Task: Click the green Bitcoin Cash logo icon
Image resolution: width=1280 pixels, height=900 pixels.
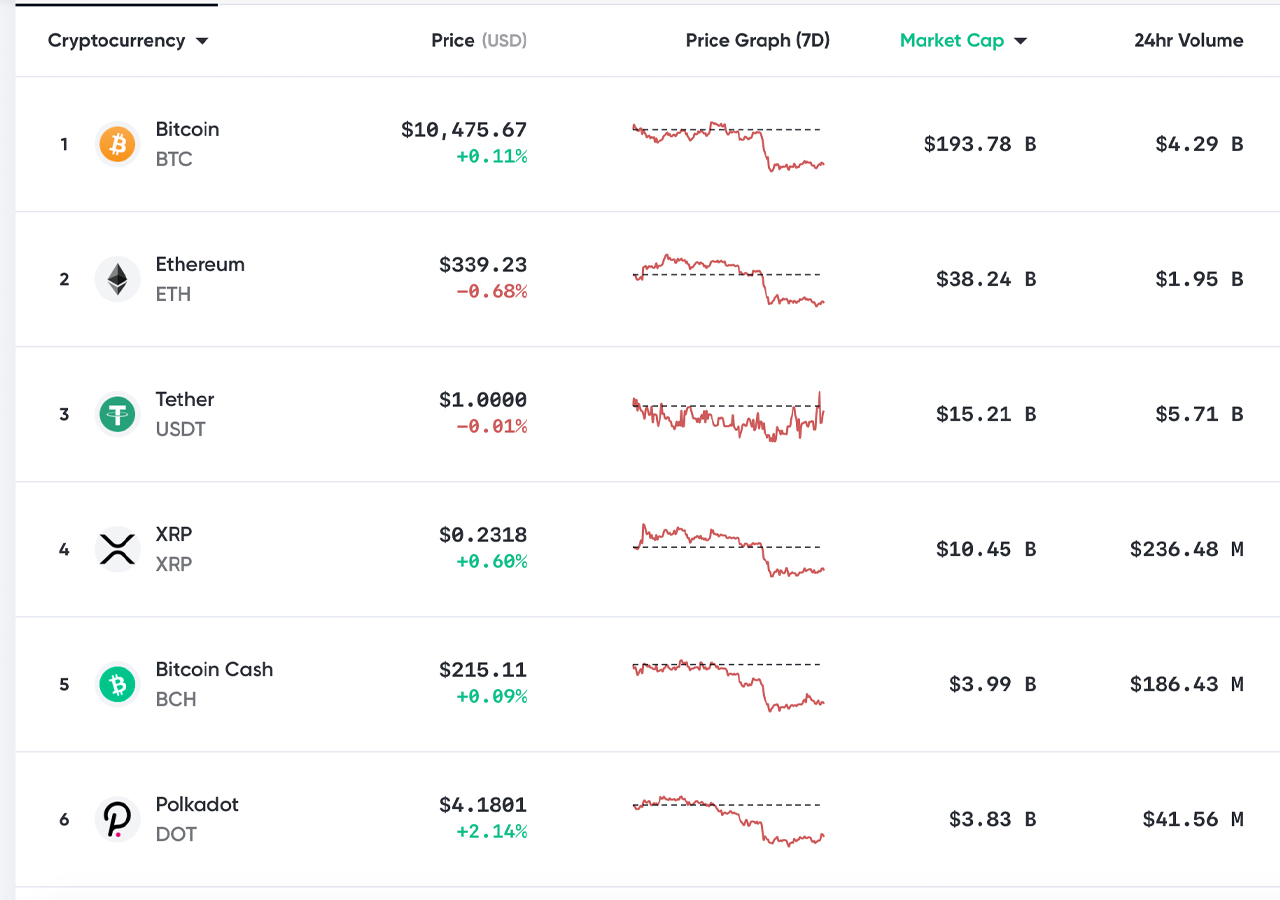Action: point(118,685)
